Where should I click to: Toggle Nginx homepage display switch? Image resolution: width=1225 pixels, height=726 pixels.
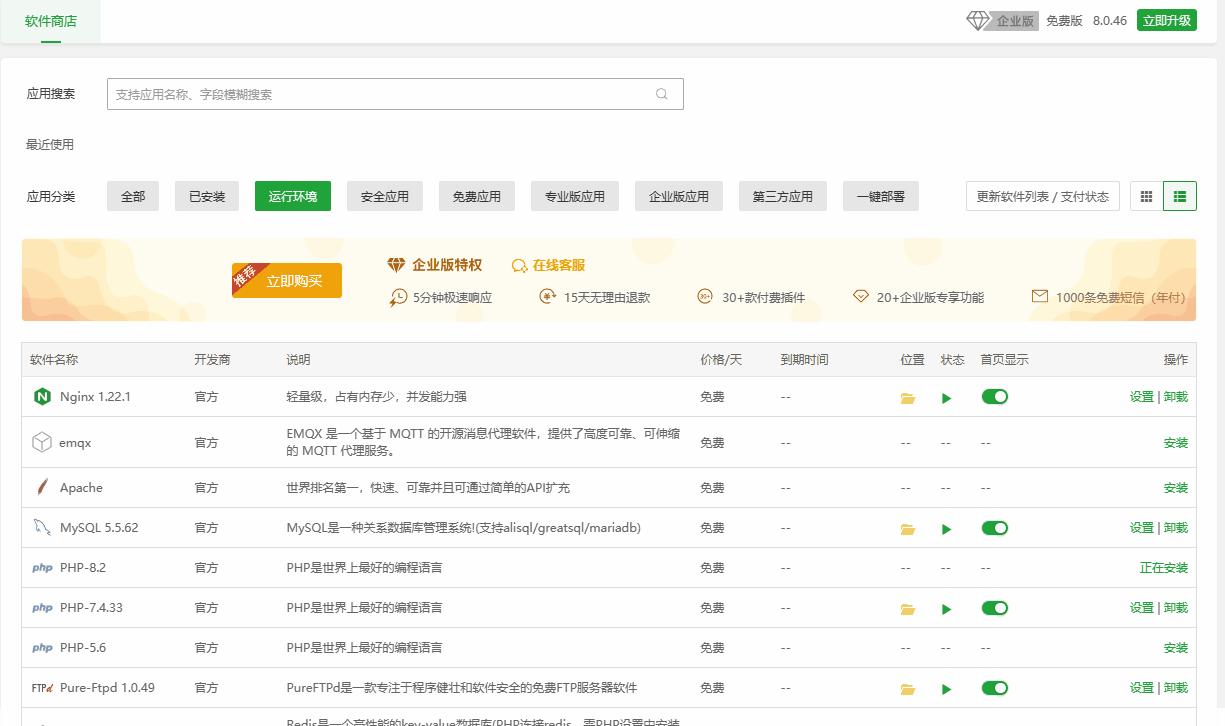pos(995,397)
